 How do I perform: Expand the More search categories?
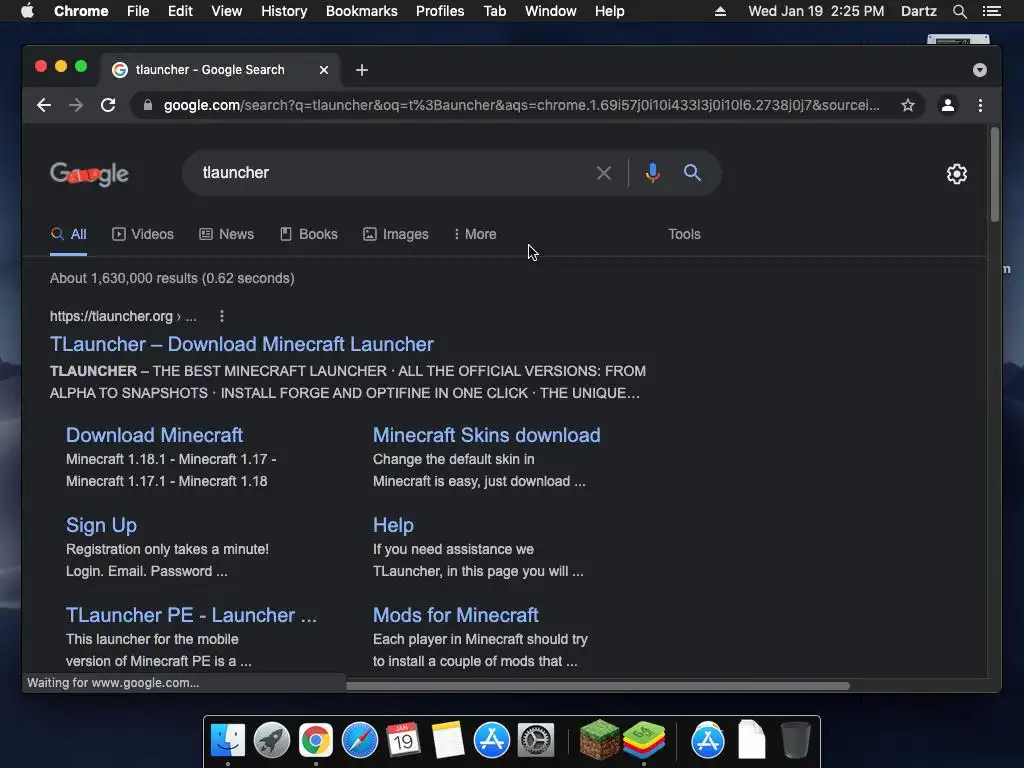point(475,234)
